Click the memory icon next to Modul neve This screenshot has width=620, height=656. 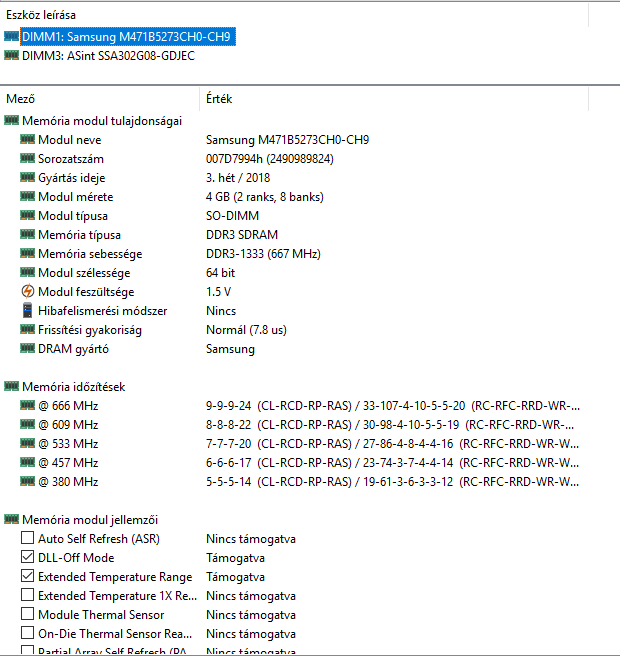pos(27,139)
